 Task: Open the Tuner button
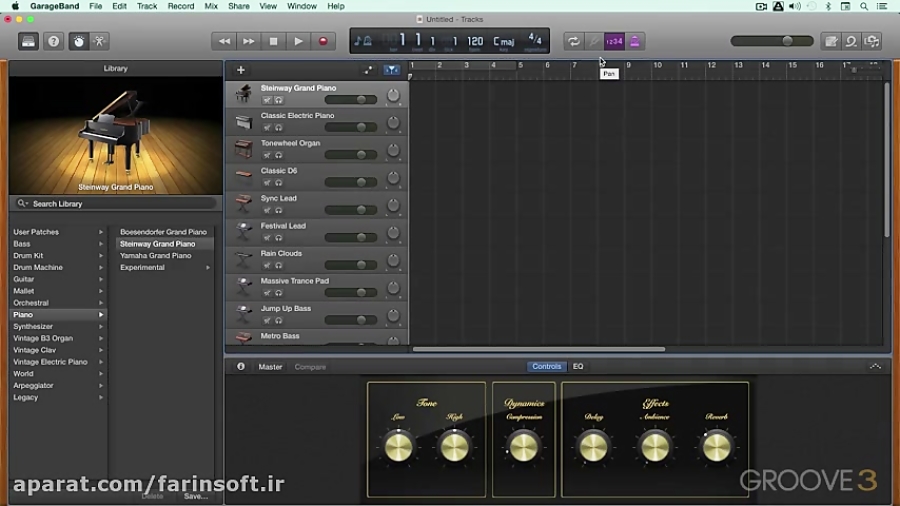(x=593, y=41)
